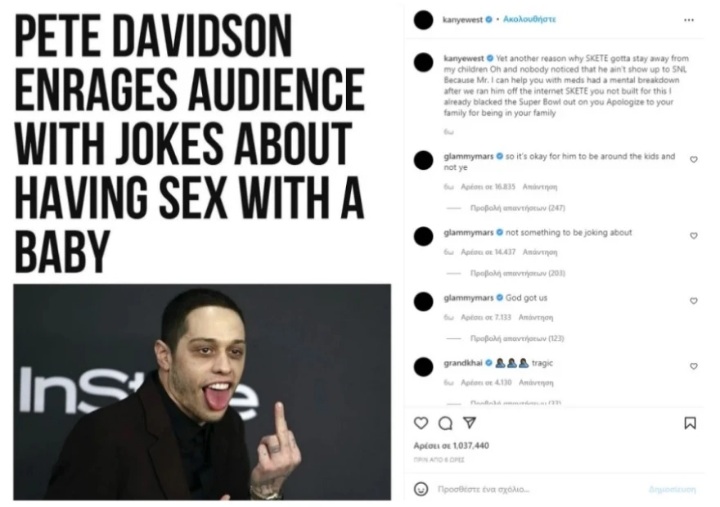Share the post via paper plane icon
720x507 pixels.
[x=469, y=422]
